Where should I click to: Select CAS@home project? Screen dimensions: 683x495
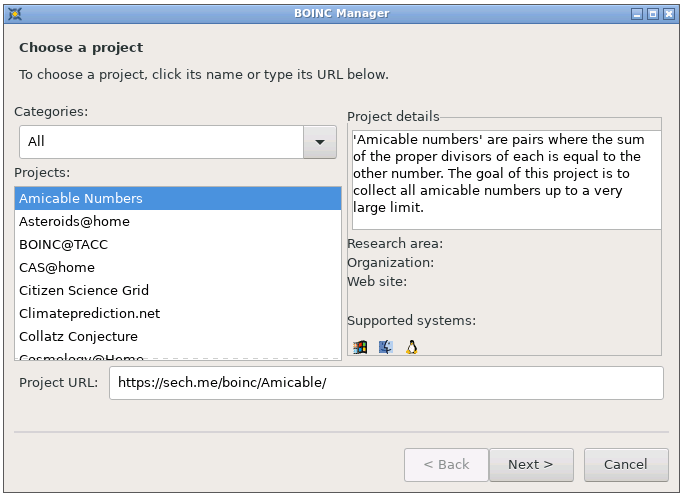click(178, 268)
